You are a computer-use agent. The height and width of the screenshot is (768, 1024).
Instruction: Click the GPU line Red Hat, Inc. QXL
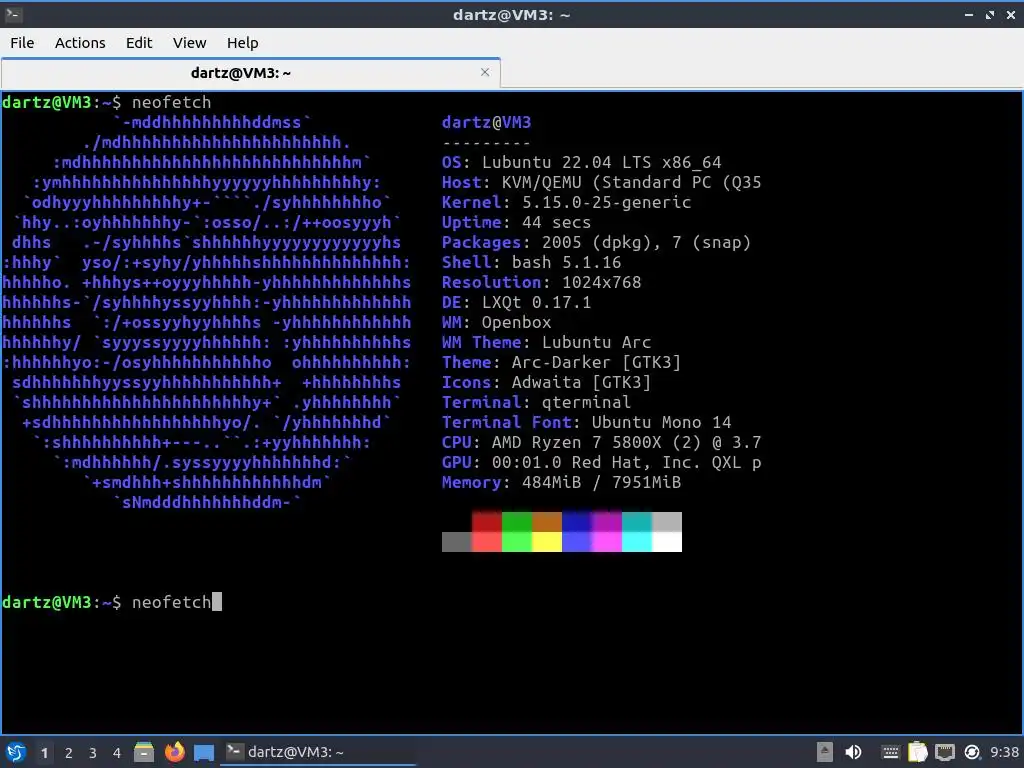coord(601,462)
